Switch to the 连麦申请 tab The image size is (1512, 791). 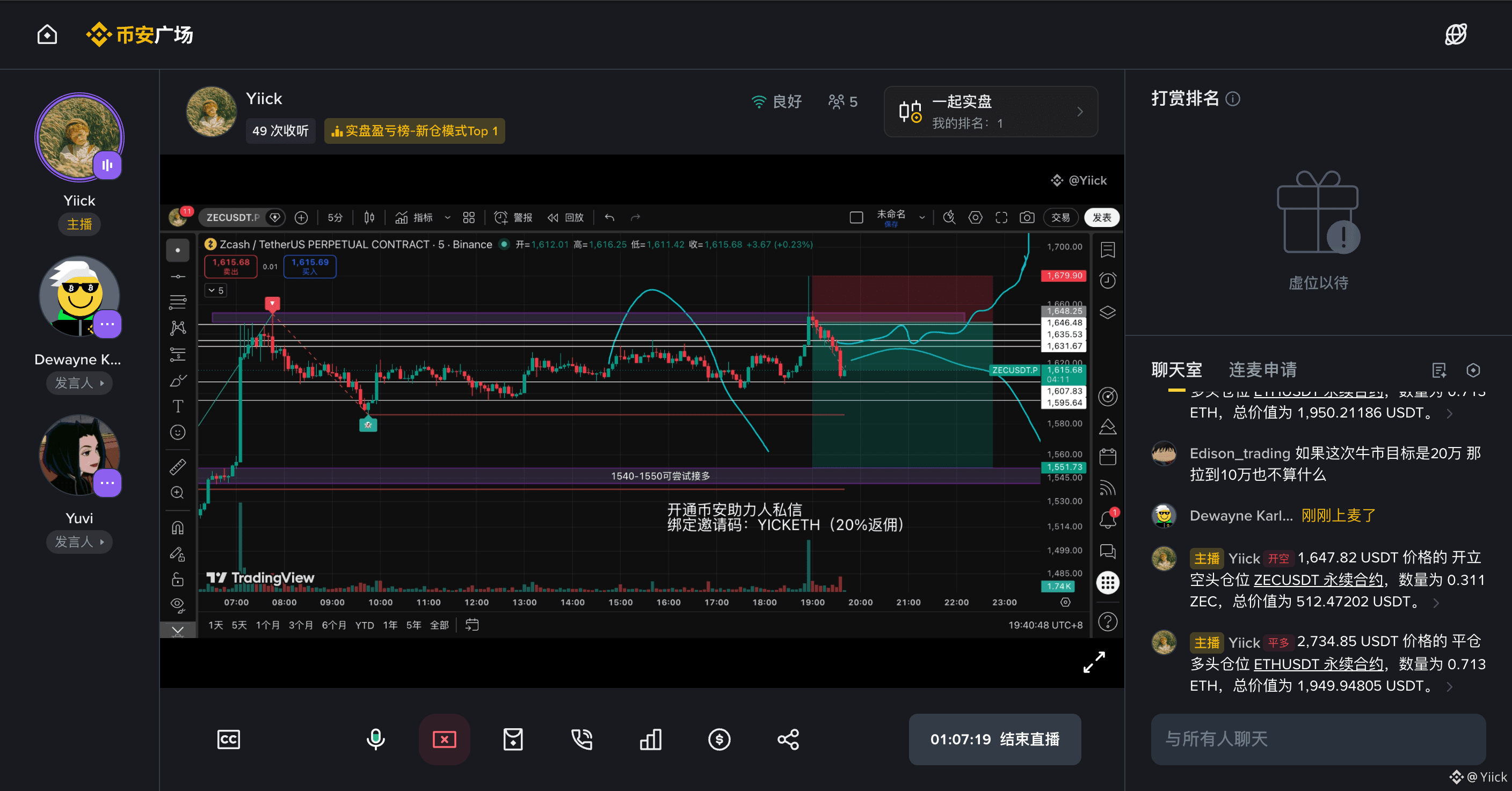tap(1262, 370)
